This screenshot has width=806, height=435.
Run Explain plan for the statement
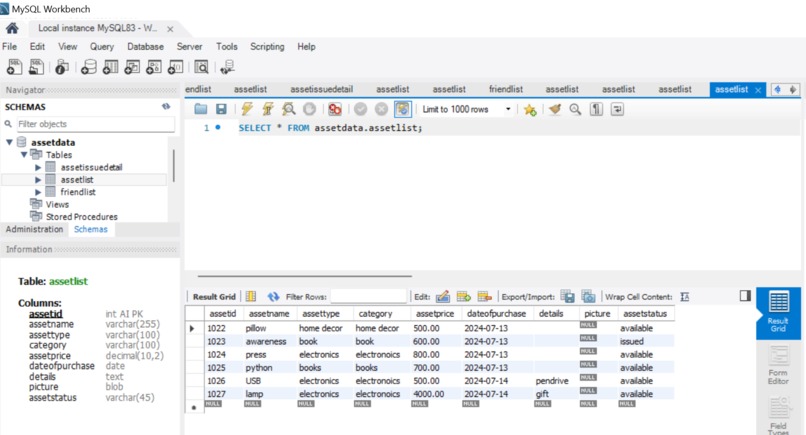coord(288,109)
